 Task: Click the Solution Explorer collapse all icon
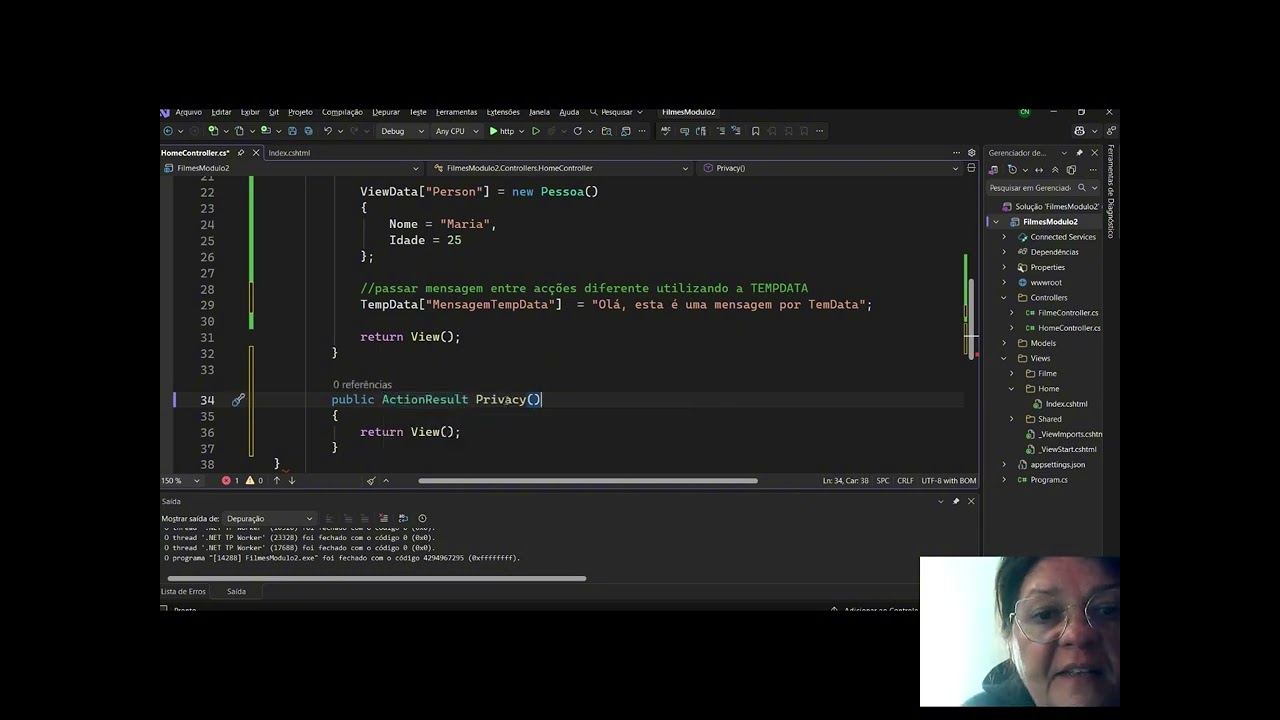[x=1055, y=170]
